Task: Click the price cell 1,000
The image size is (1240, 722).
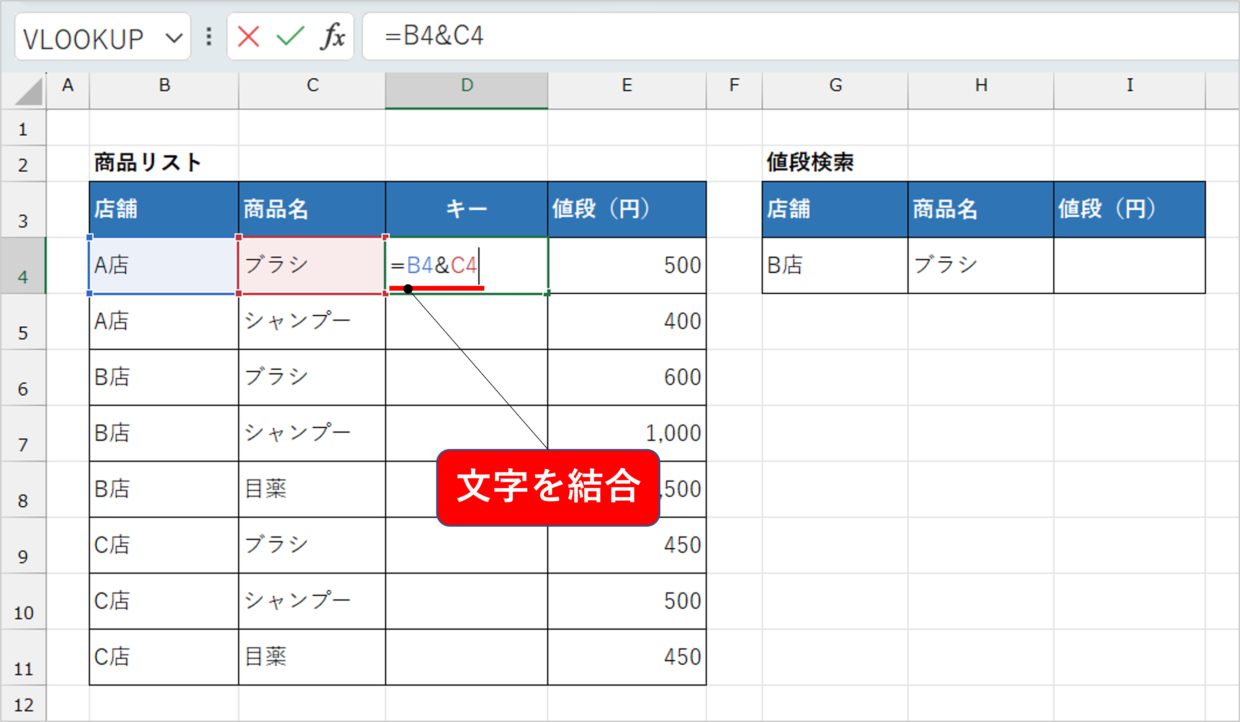Action: coord(627,433)
